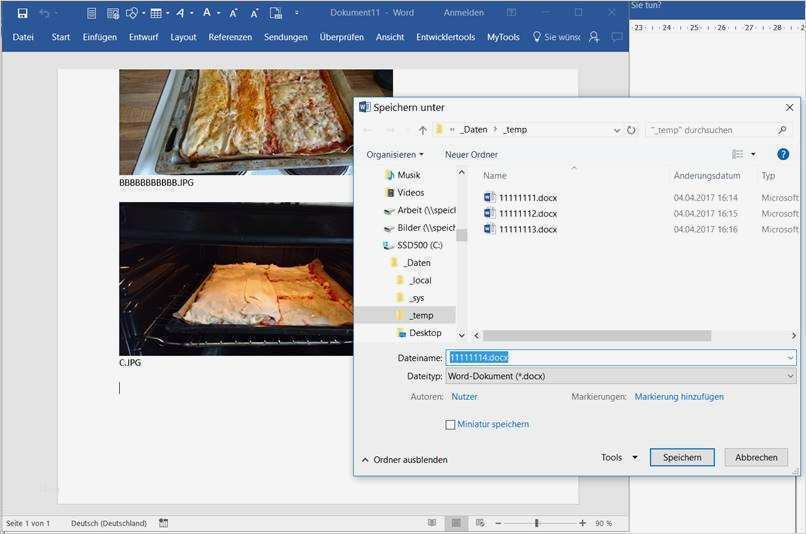This screenshot has height=534, width=806.
Task: Open the Organisieren dropdown menu
Action: coord(395,154)
